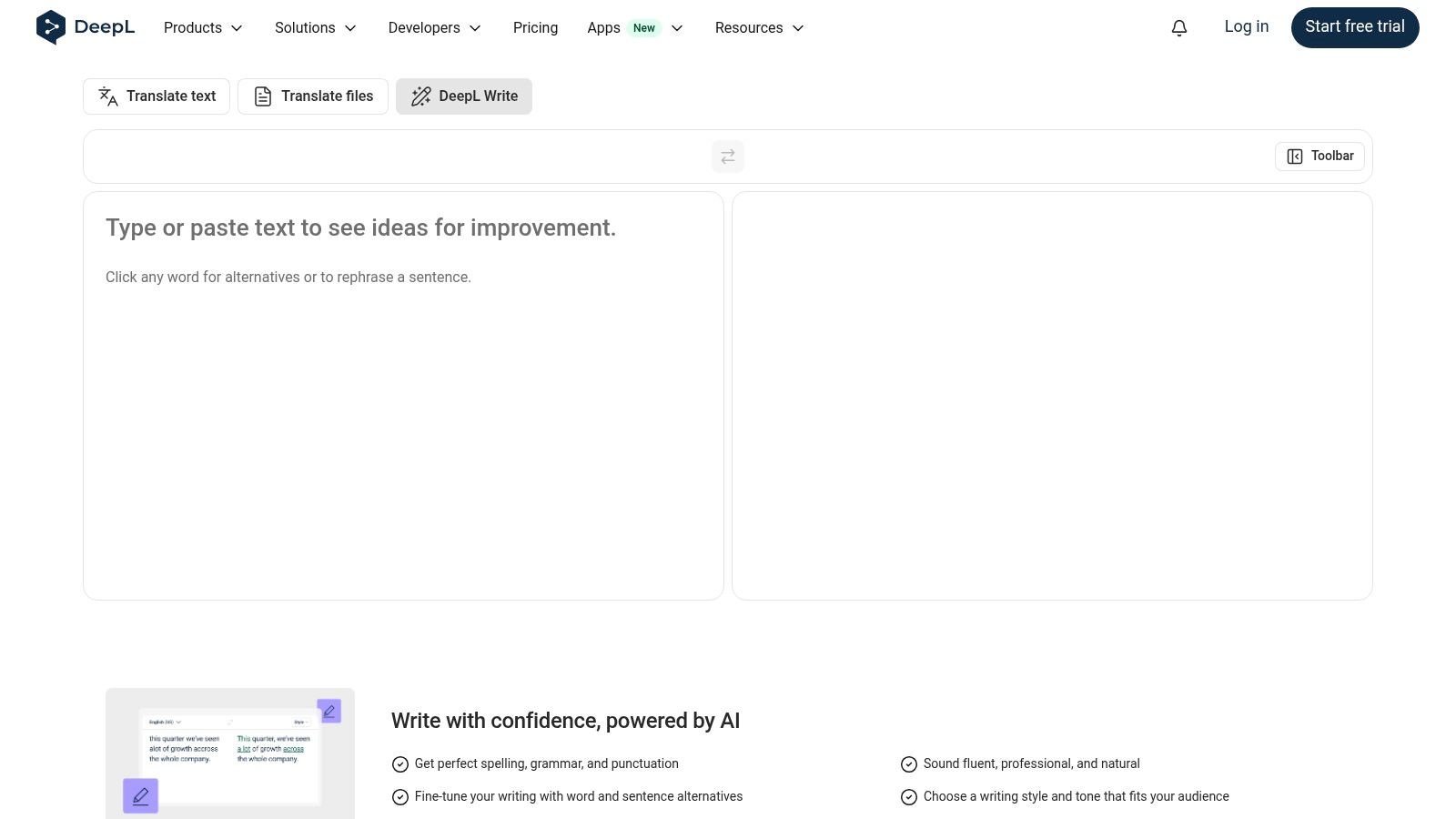Expand the Solutions menu chevron
The image size is (1456, 819).
(350, 28)
